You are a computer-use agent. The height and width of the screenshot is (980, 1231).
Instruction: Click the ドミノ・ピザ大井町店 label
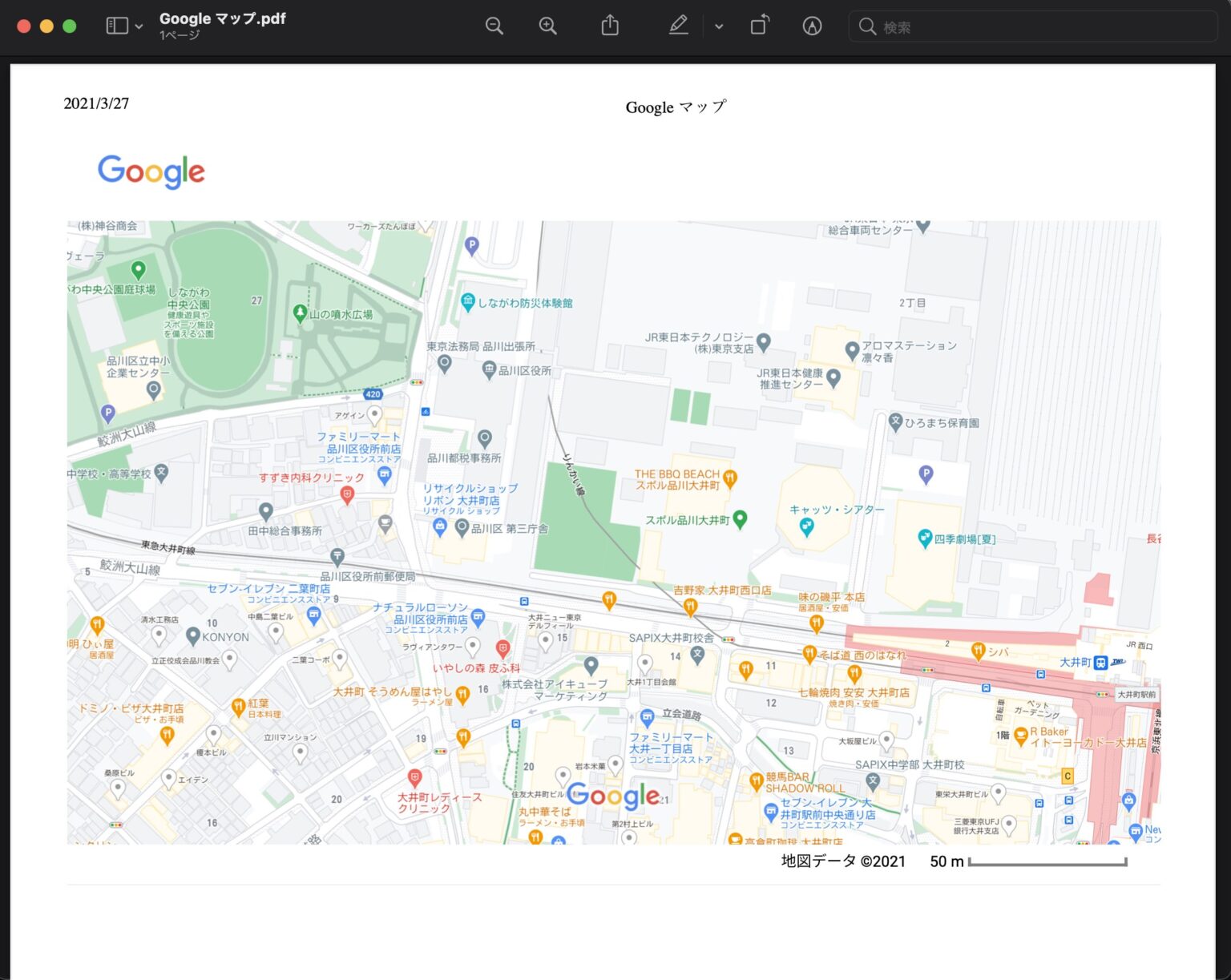click(131, 708)
